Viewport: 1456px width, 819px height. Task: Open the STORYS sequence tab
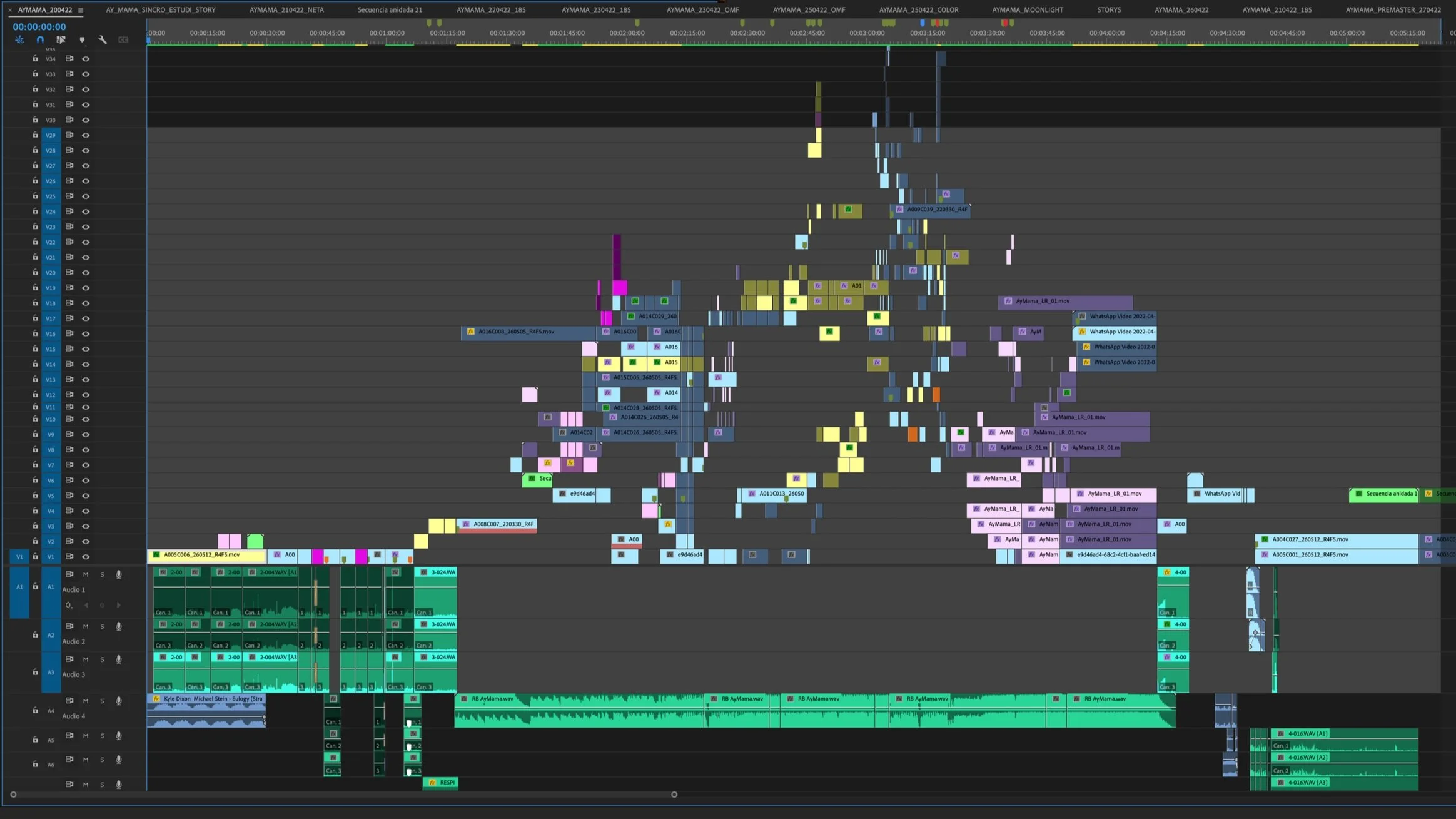(x=1108, y=10)
